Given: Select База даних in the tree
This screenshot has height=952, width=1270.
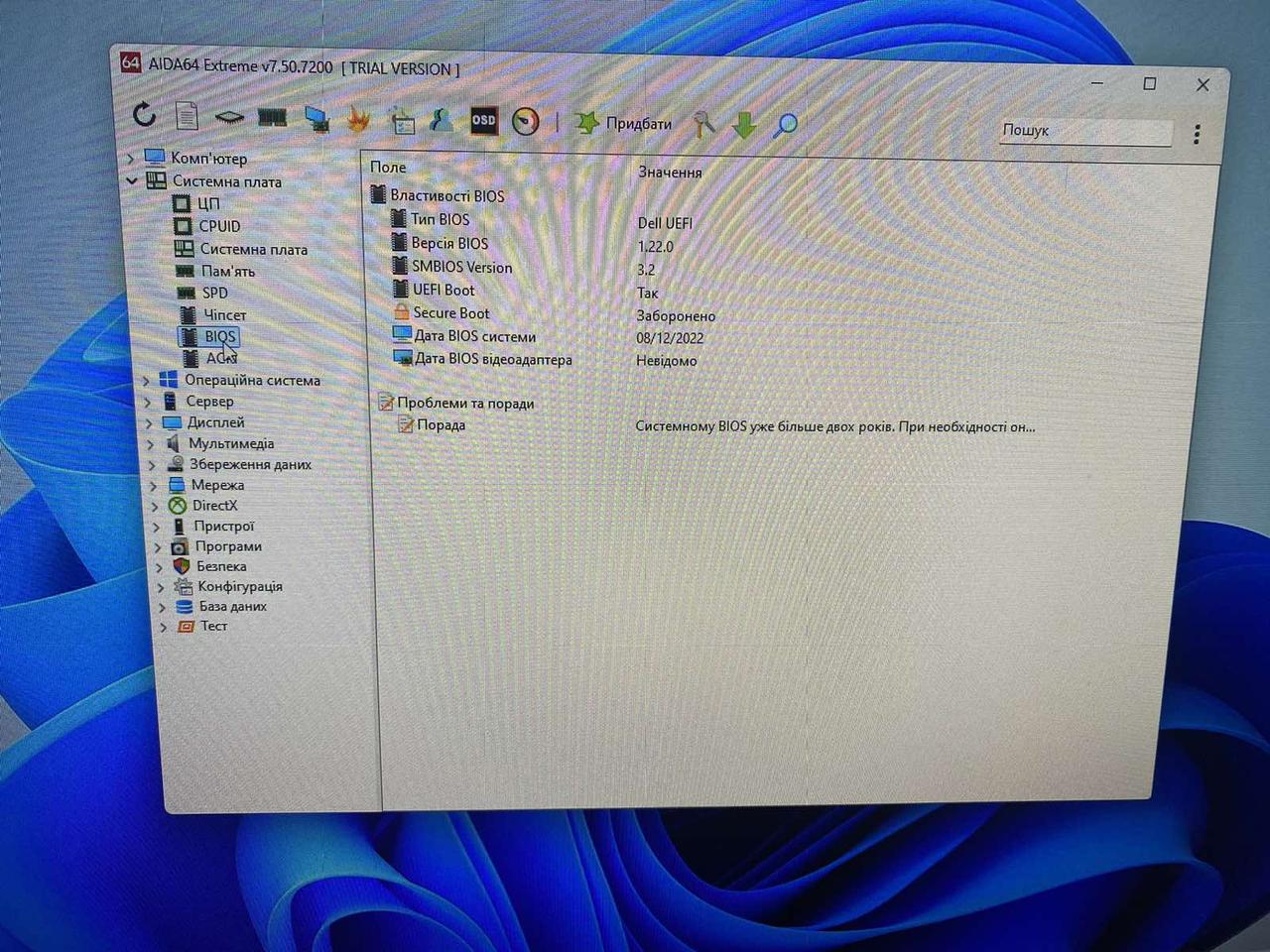Looking at the screenshot, I should point(232,606).
